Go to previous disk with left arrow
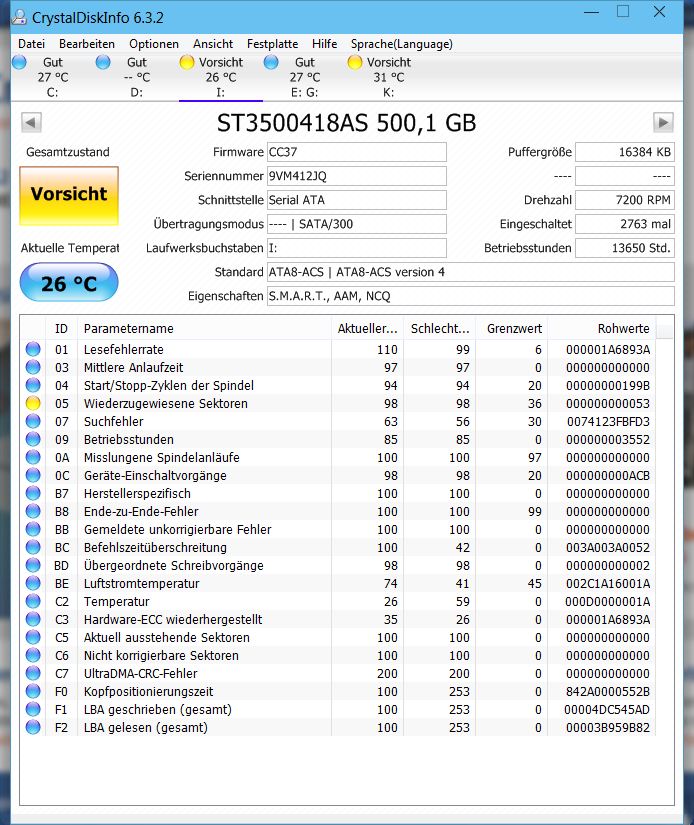 (x=31, y=123)
